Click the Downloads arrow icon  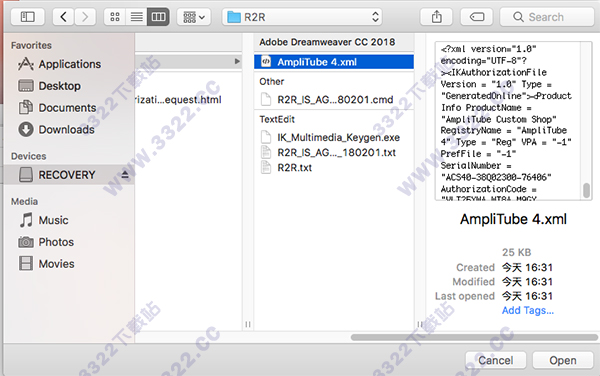pos(26,129)
